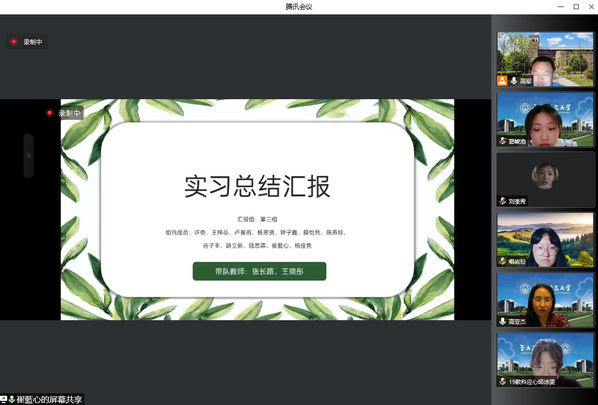Image resolution: width=598 pixels, height=405 pixels.
Task: Click the muted mic icon on the landscape-background tile
Action: (503, 261)
